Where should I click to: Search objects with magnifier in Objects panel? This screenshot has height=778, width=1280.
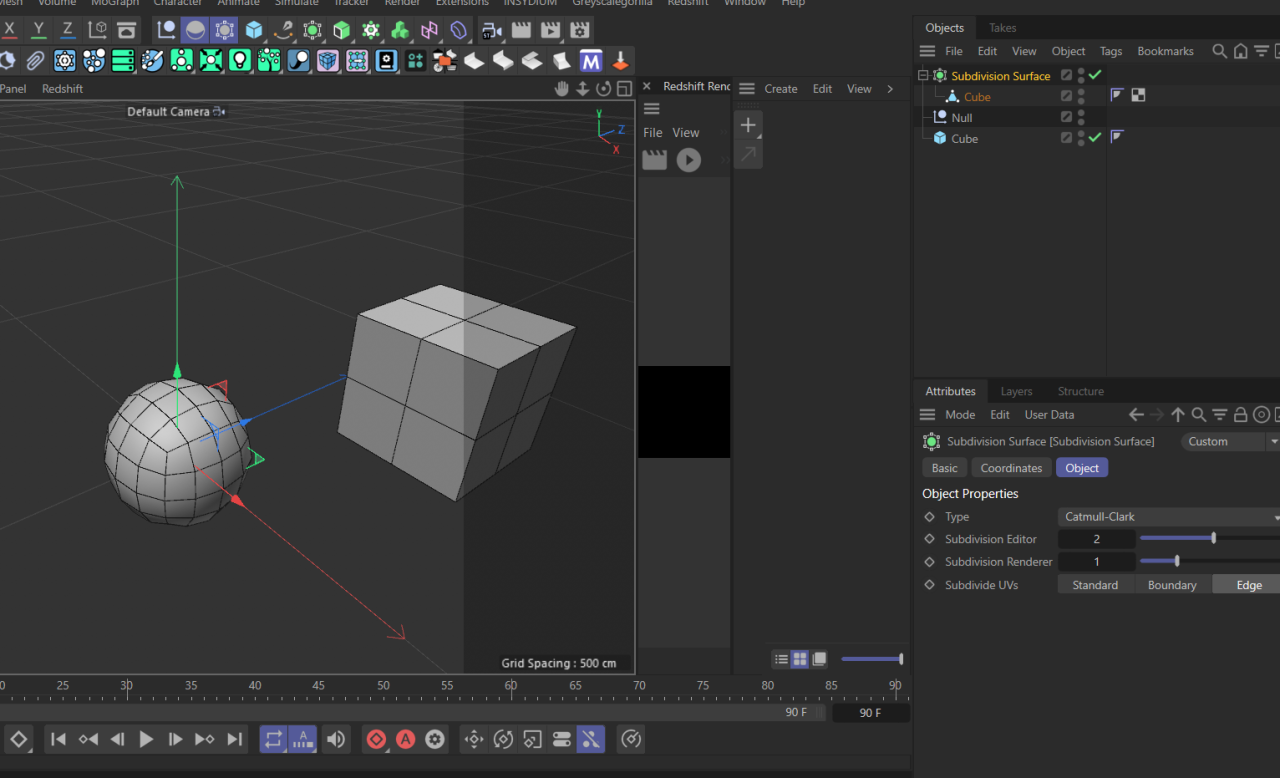tap(1219, 51)
